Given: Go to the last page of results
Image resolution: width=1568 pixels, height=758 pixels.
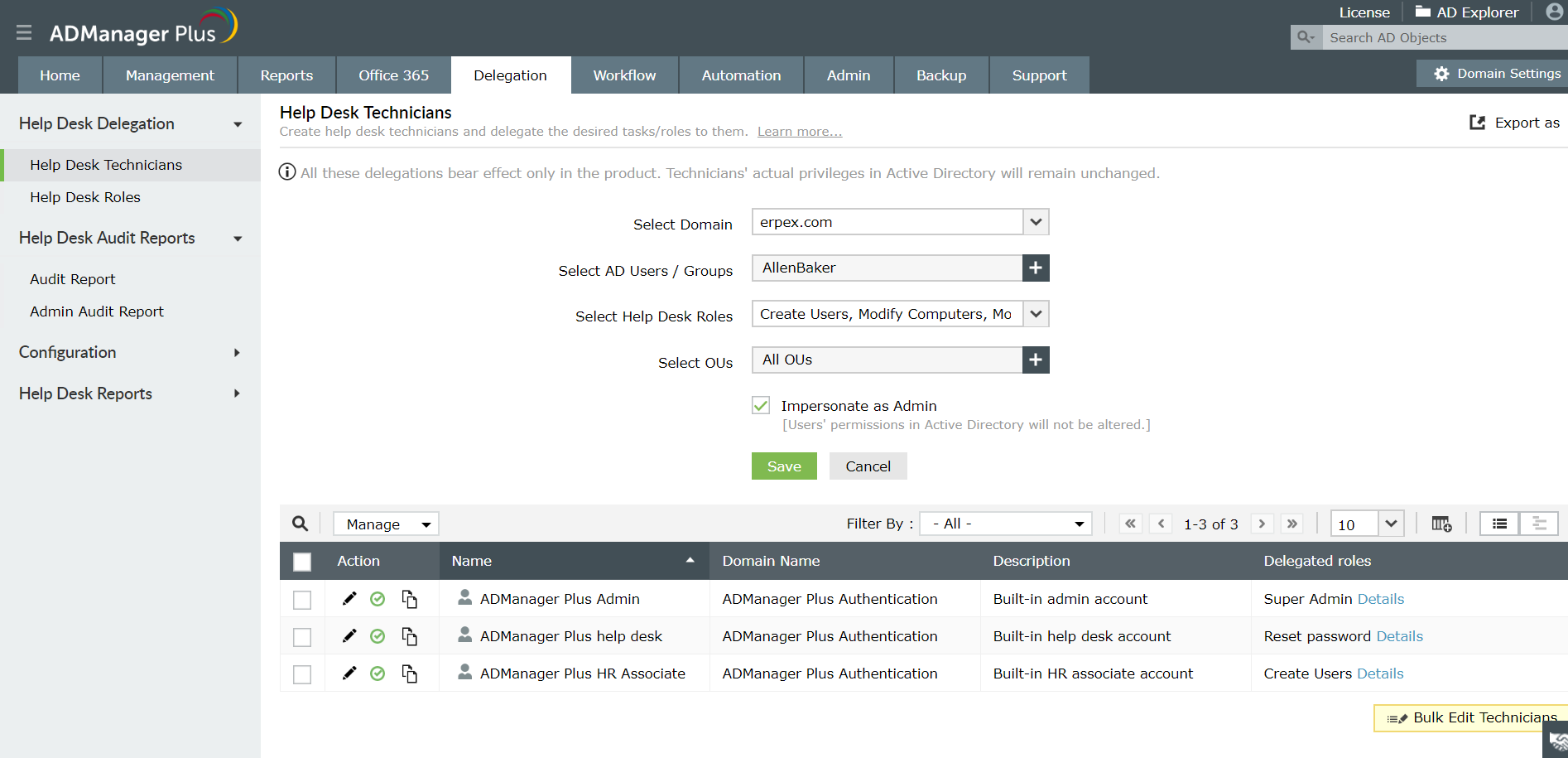Looking at the screenshot, I should [1291, 524].
